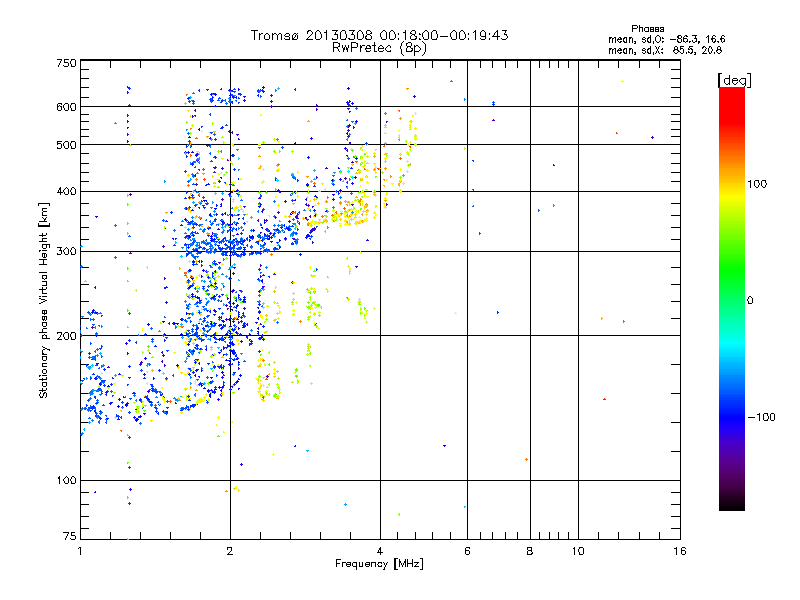
Task: Click the '2' frequency axis tick label
Action: point(230,551)
